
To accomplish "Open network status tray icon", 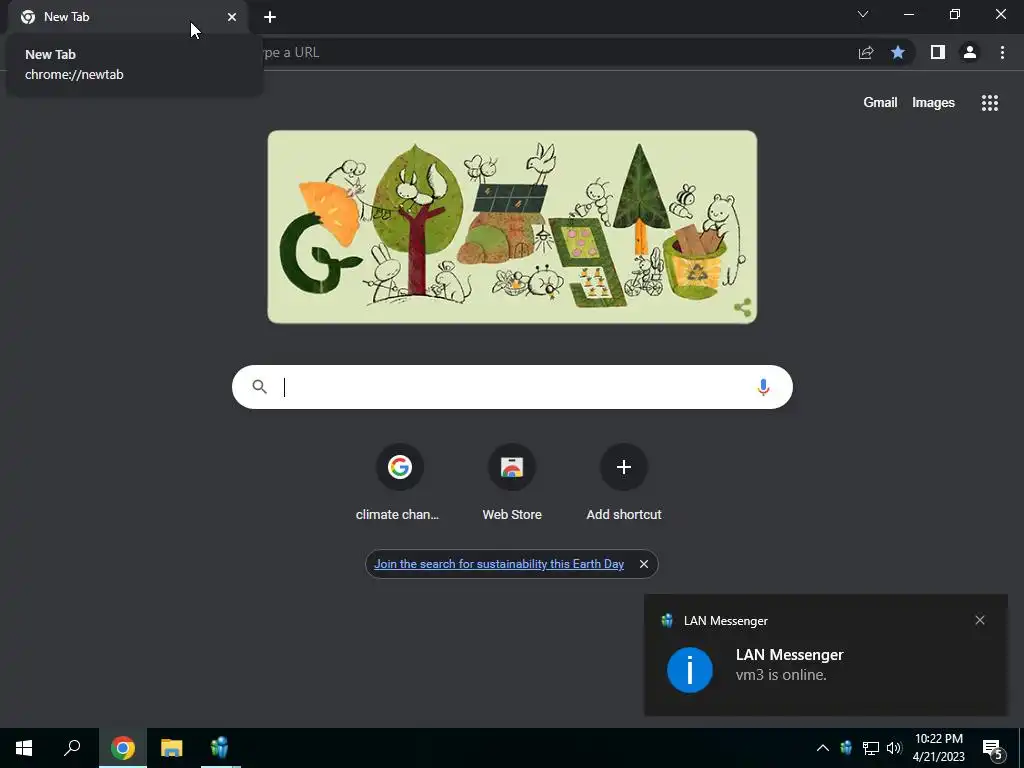I will pyautogui.click(x=871, y=748).
